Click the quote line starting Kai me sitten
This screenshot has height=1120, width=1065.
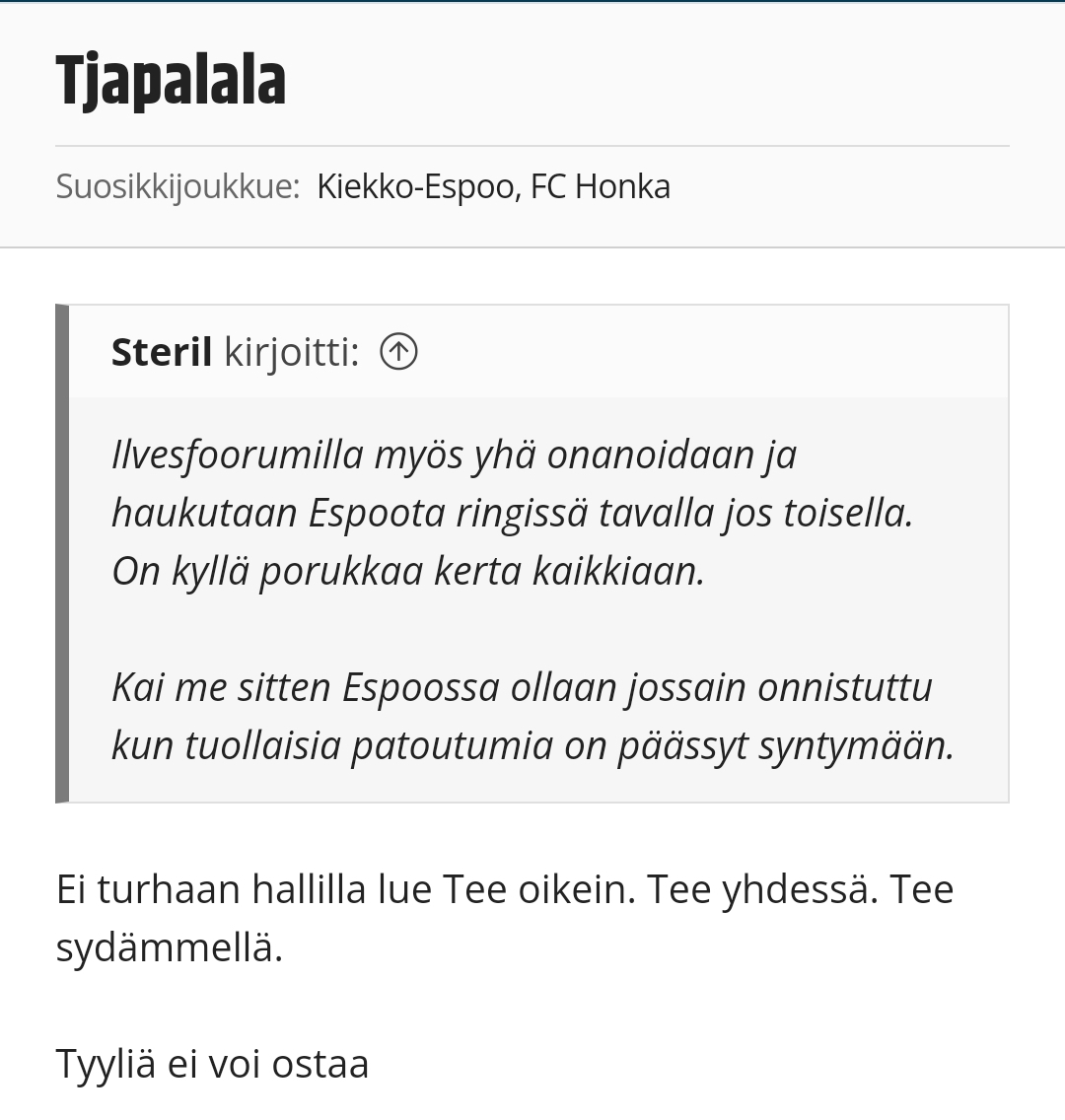click(x=522, y=688)
